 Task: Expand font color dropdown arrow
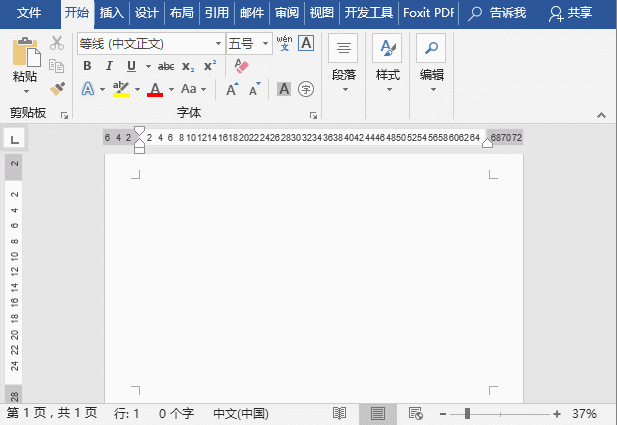coord(171,89)
